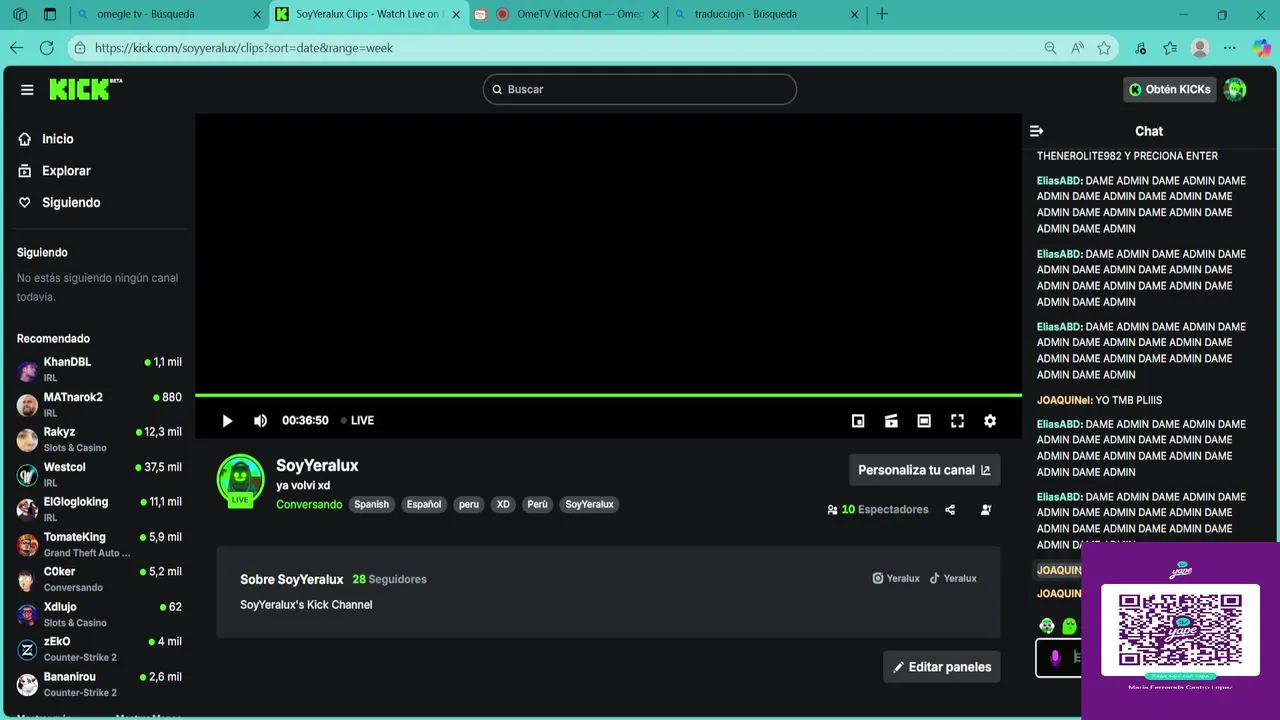The height and width of the screenshot is (720, 1280).
Task: Open the KhanDBL recommended channel
Action: coord(97,369)
